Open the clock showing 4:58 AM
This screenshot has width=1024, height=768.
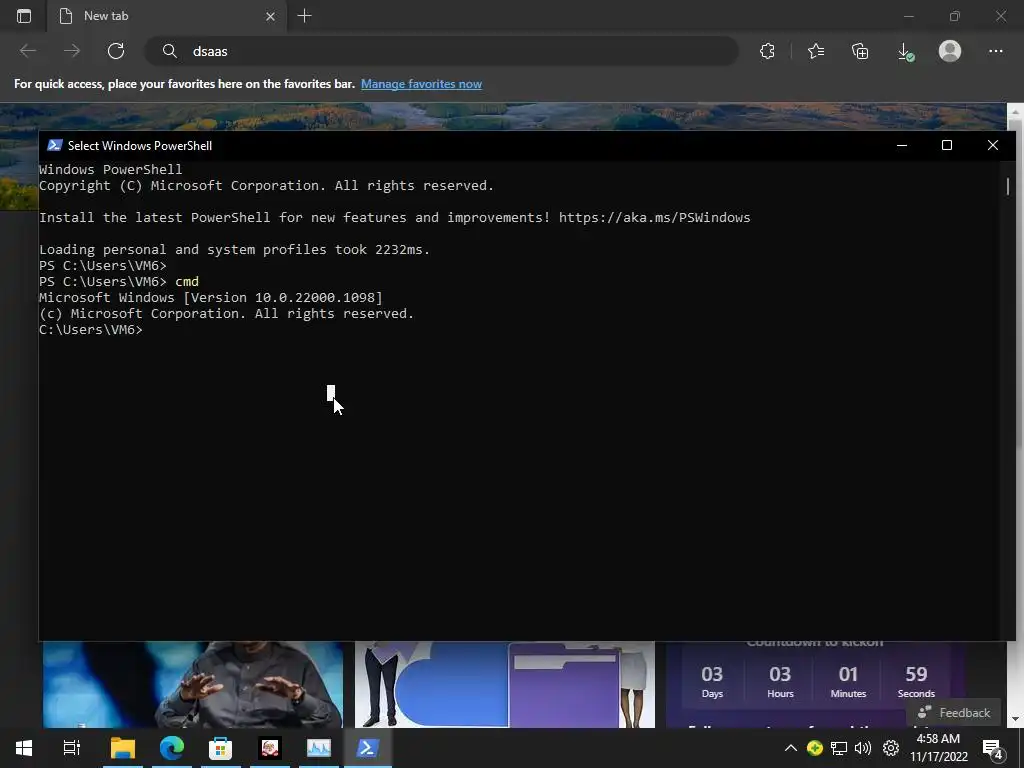pyautogui.click(x=938, y=748)
